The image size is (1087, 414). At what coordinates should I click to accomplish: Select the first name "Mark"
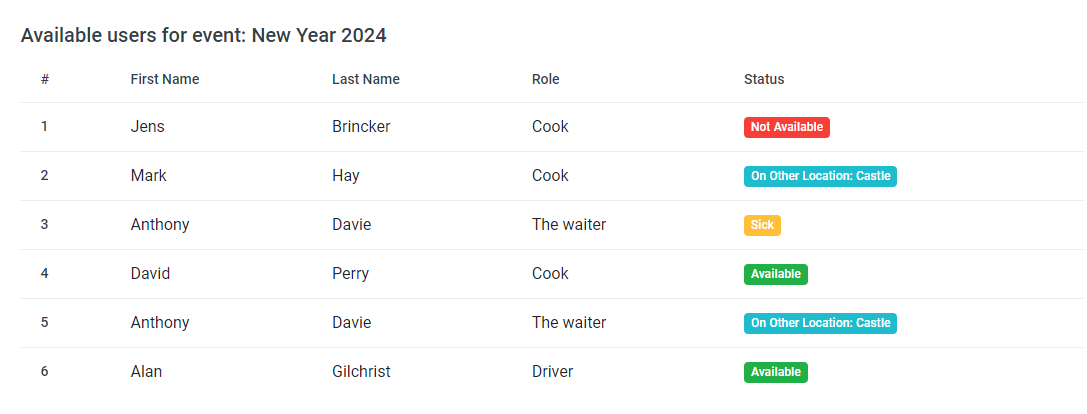click(x=148, y=176)
